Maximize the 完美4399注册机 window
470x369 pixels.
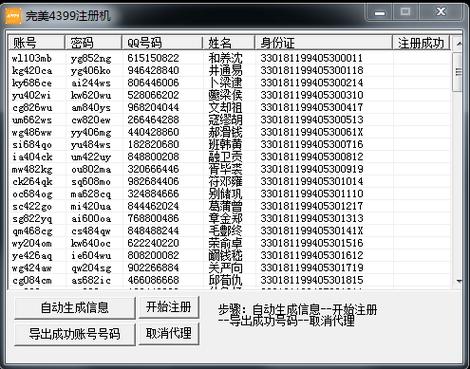406,13
